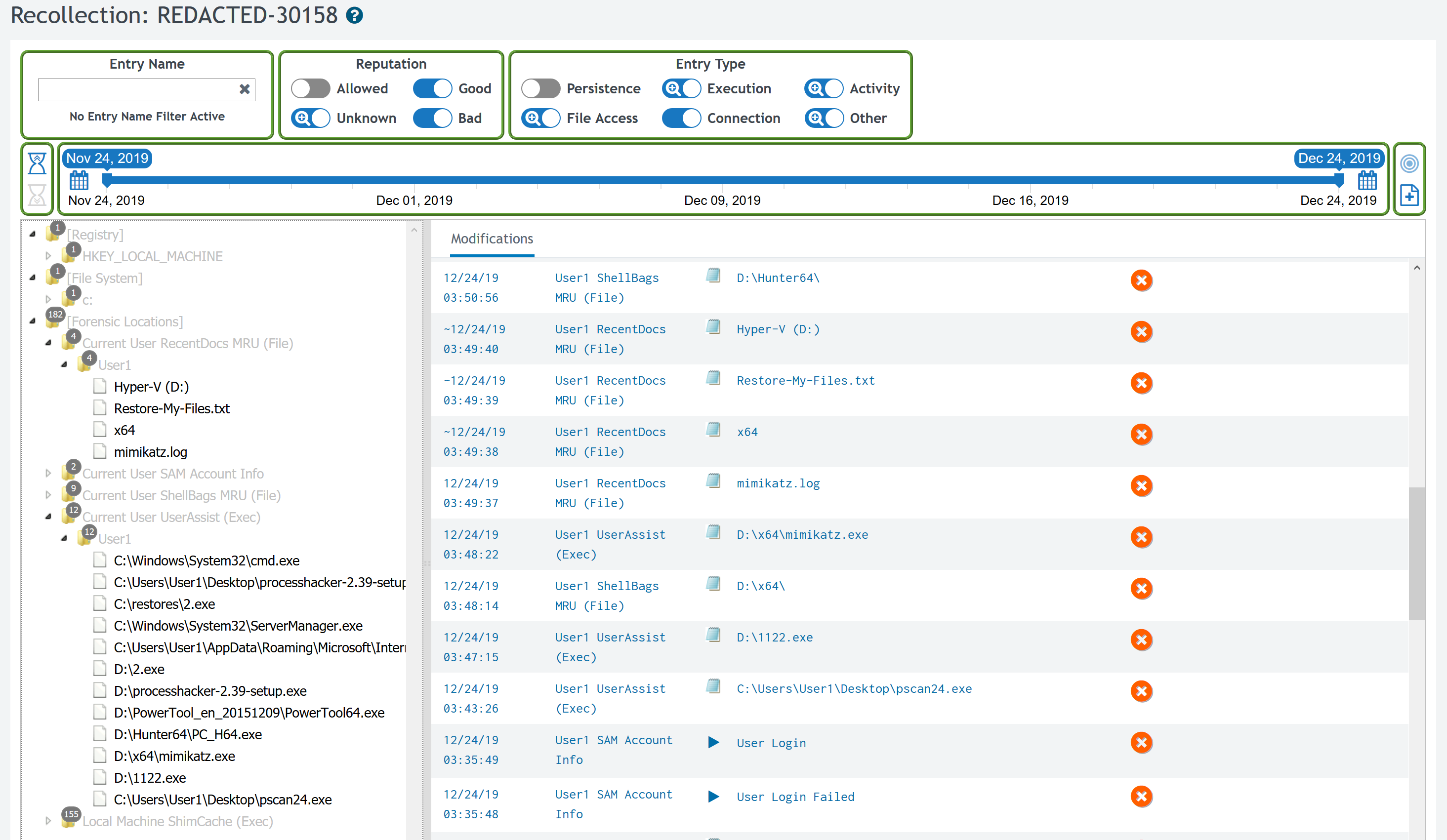Click the red X for D:\1122.exe entry

1142,640
